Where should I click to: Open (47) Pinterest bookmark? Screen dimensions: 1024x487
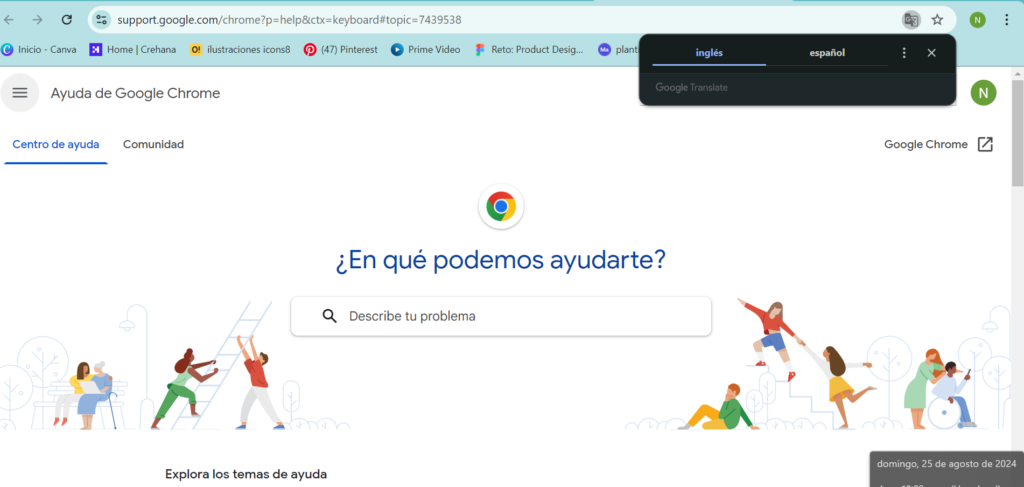coord(341,50)
